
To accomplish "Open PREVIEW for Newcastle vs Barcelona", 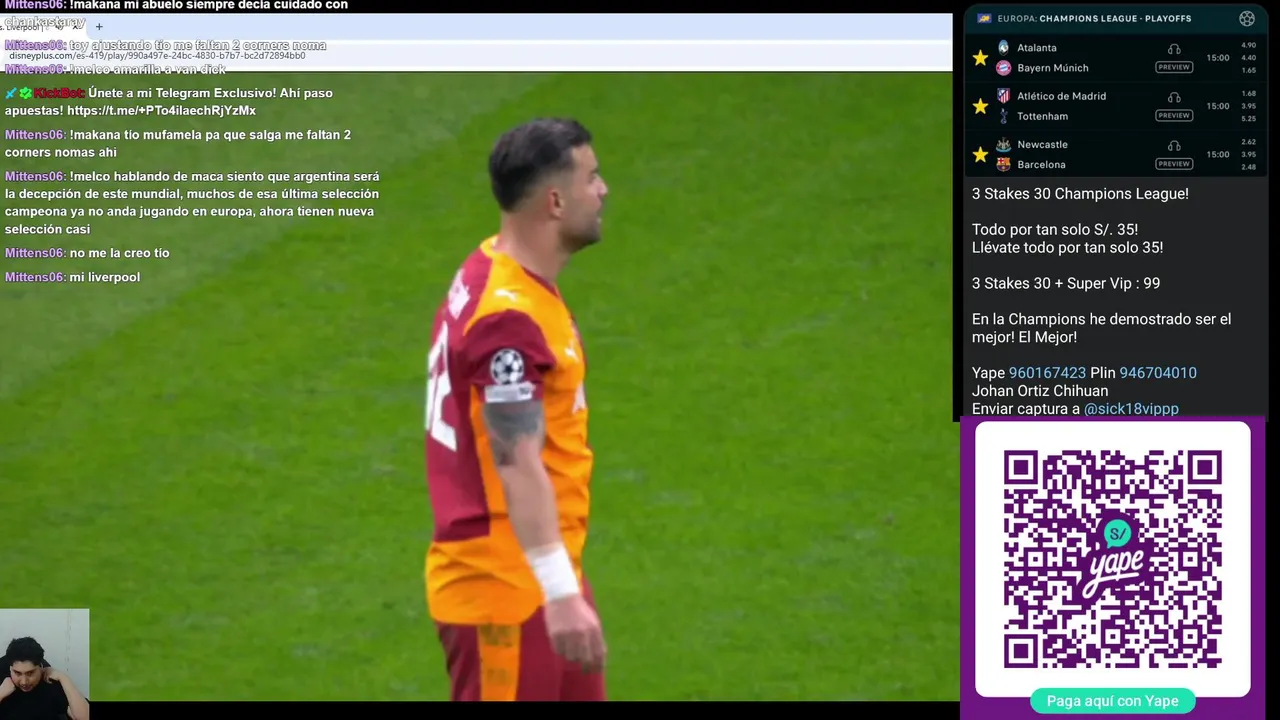I will pyautogui.click(x=1174, y=163).
